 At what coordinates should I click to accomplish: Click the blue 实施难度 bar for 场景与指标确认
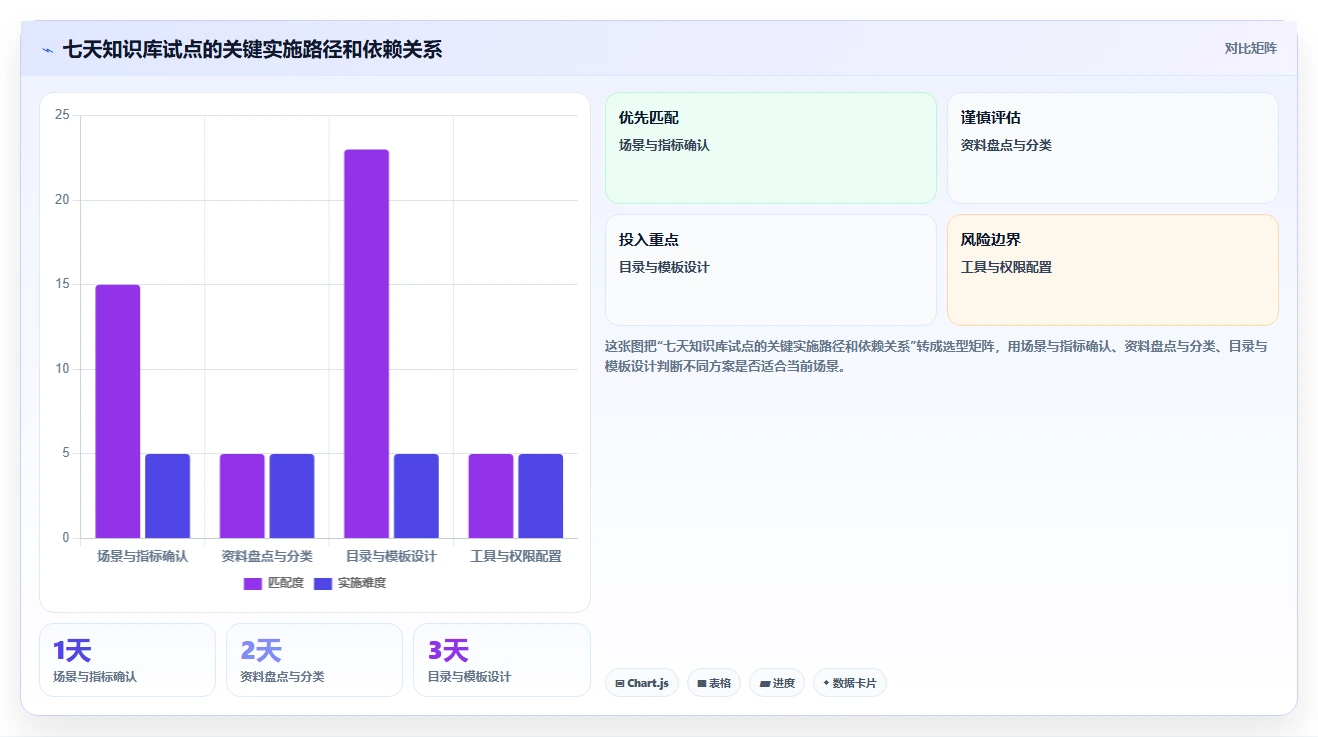[x=167, y=496]
